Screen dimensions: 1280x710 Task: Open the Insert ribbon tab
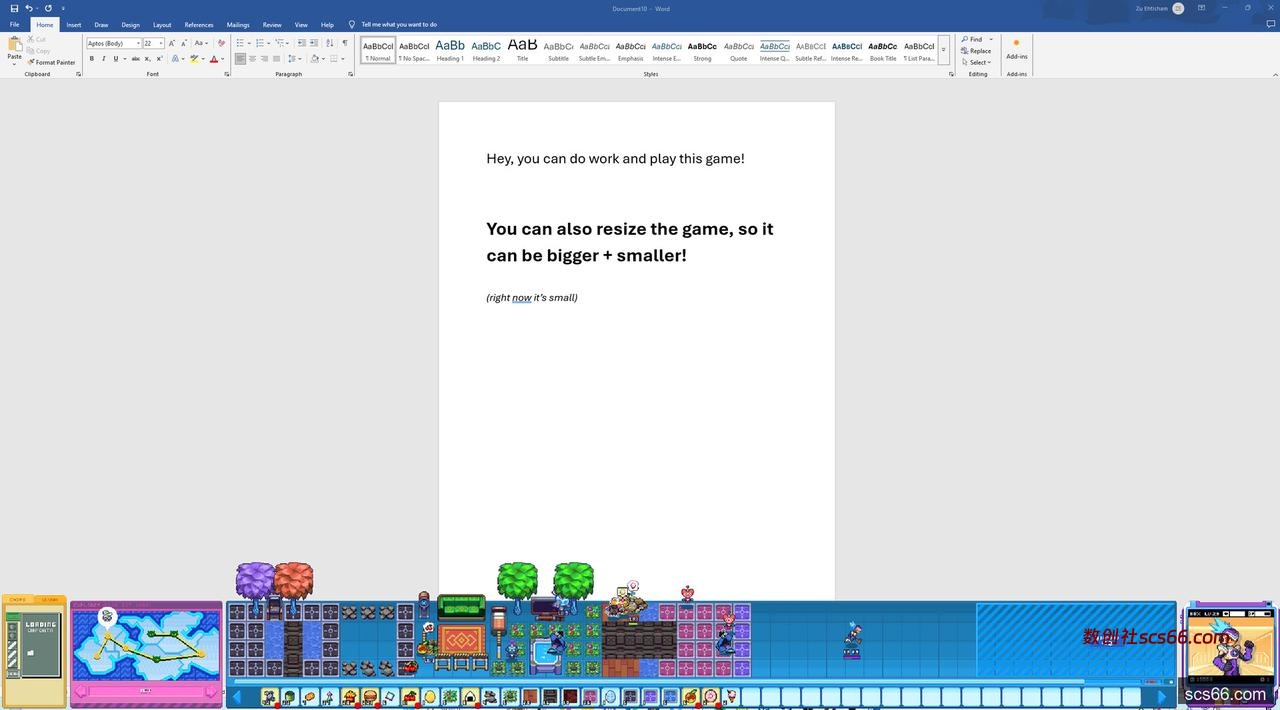74,25
